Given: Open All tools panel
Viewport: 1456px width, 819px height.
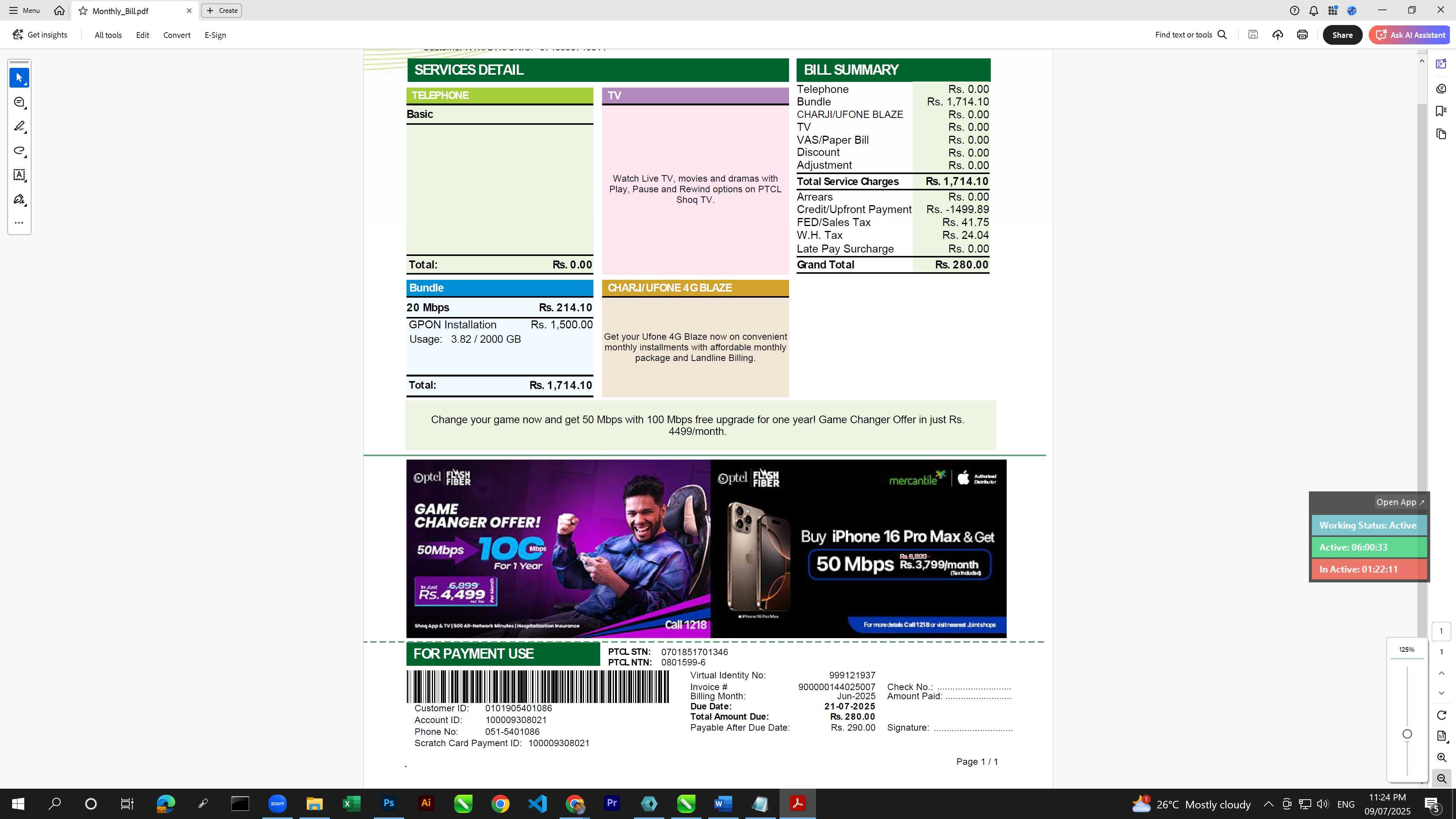Looking at the screenshot, I should coord(108,35).
